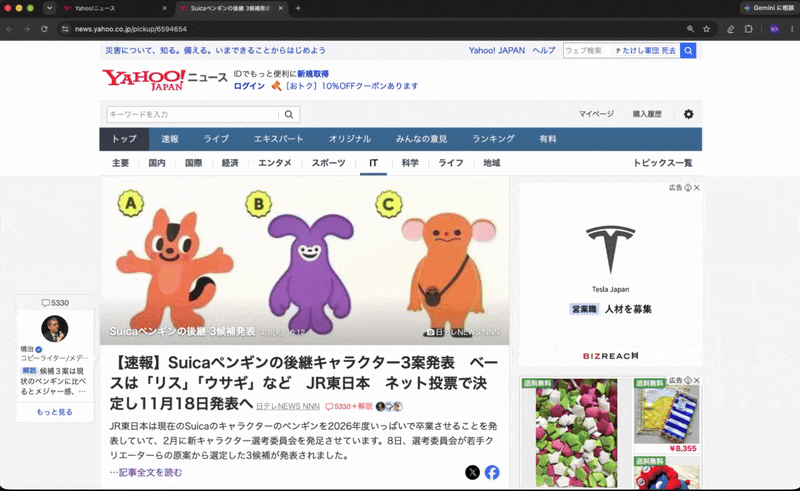Screen dimensions: 800x491
Task: Select the 国内 category
Action: tap(157, 163)
